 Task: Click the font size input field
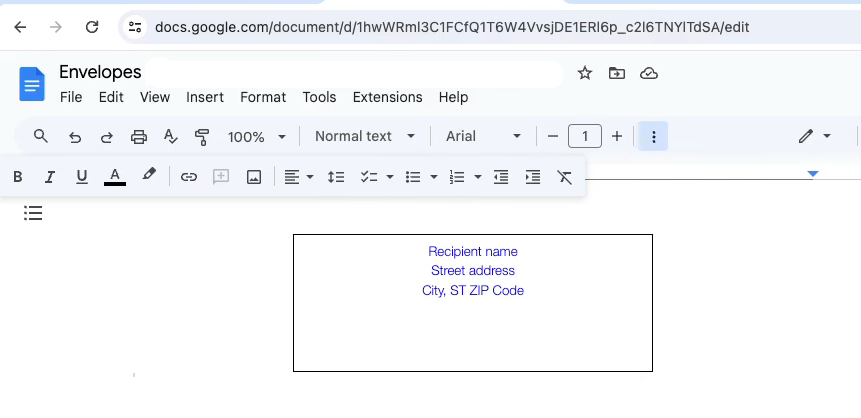click(x=585, y=137)
